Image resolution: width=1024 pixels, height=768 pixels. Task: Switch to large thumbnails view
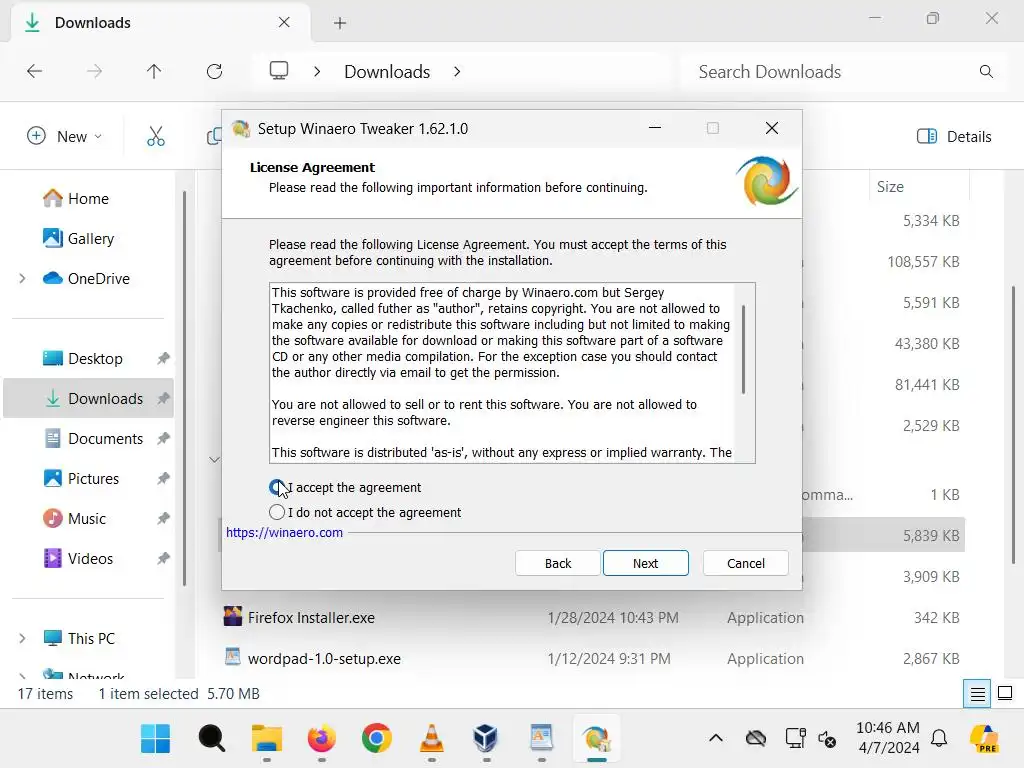(x=1005, y=694)
